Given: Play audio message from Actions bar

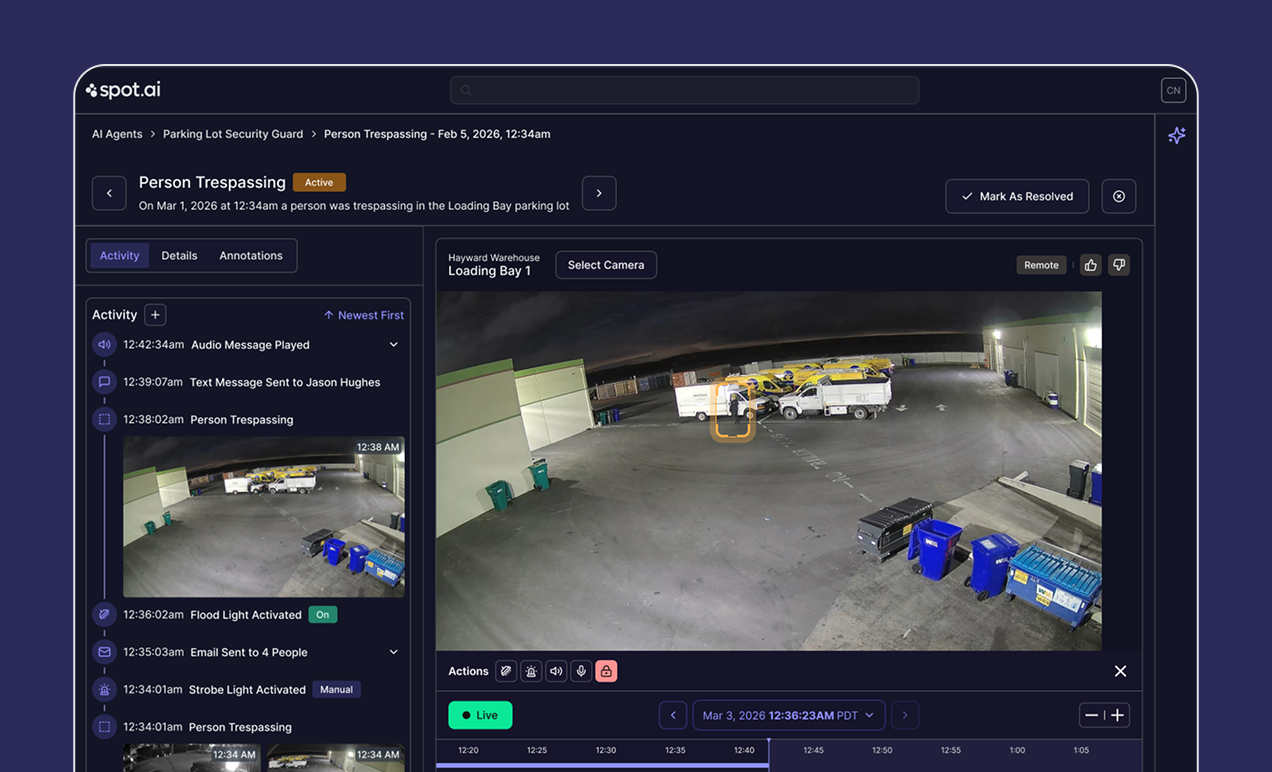Looking at the screenshot, I should 556,671.
